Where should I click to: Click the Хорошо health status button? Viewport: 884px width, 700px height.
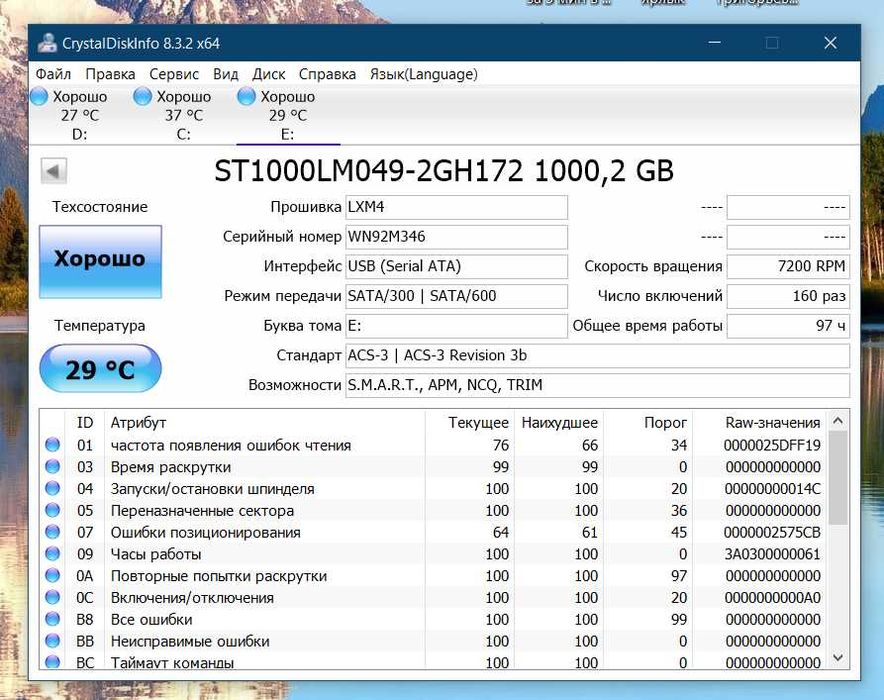100,262
